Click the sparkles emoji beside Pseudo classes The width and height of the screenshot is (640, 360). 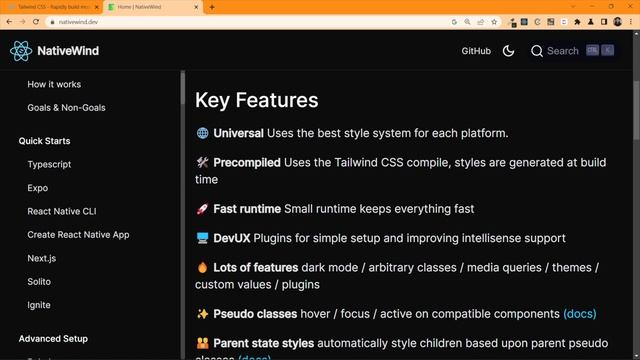[x=202, y=314]
